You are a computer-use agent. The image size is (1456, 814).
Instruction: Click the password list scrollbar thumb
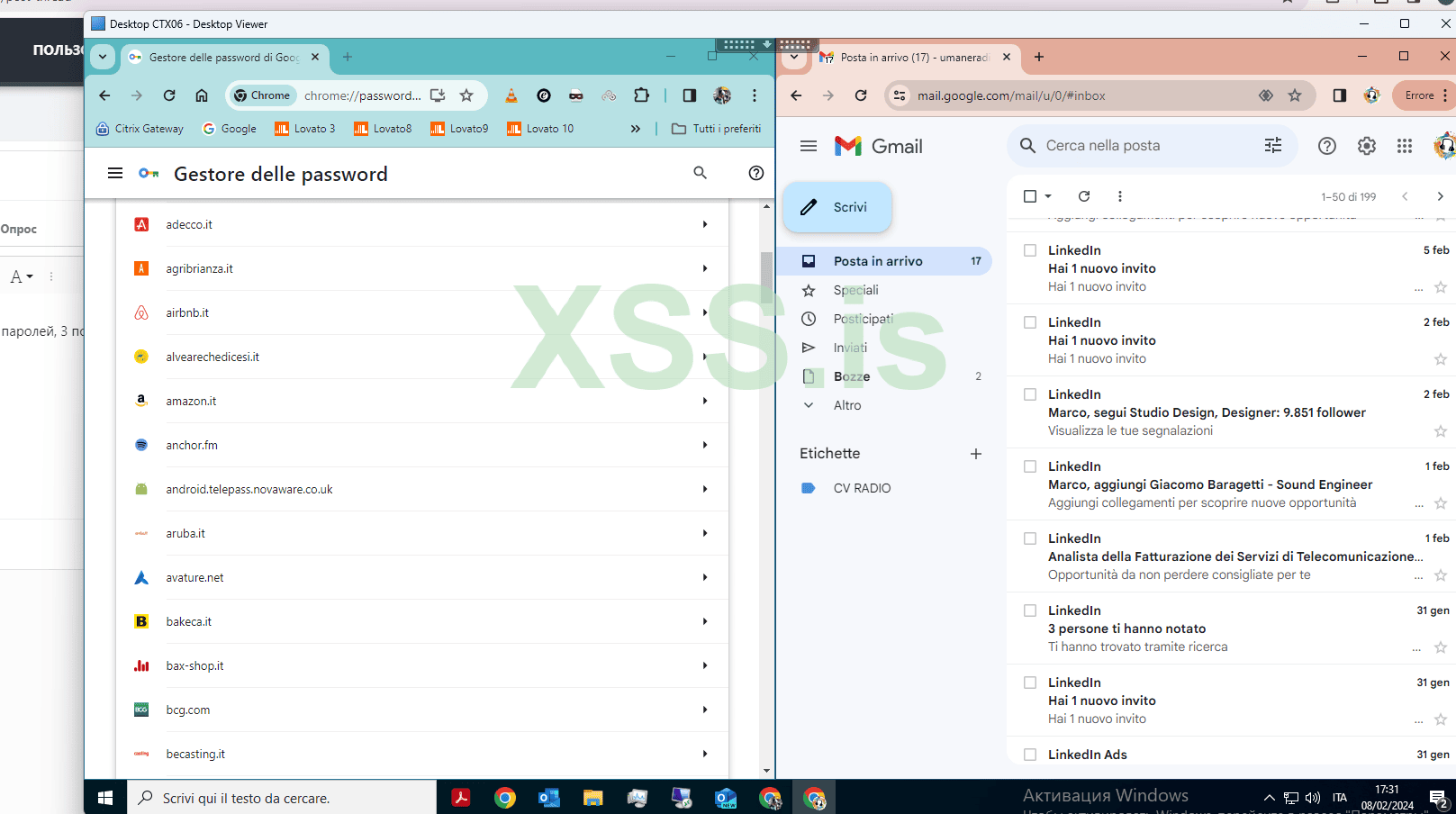click(x=766, y=277)
